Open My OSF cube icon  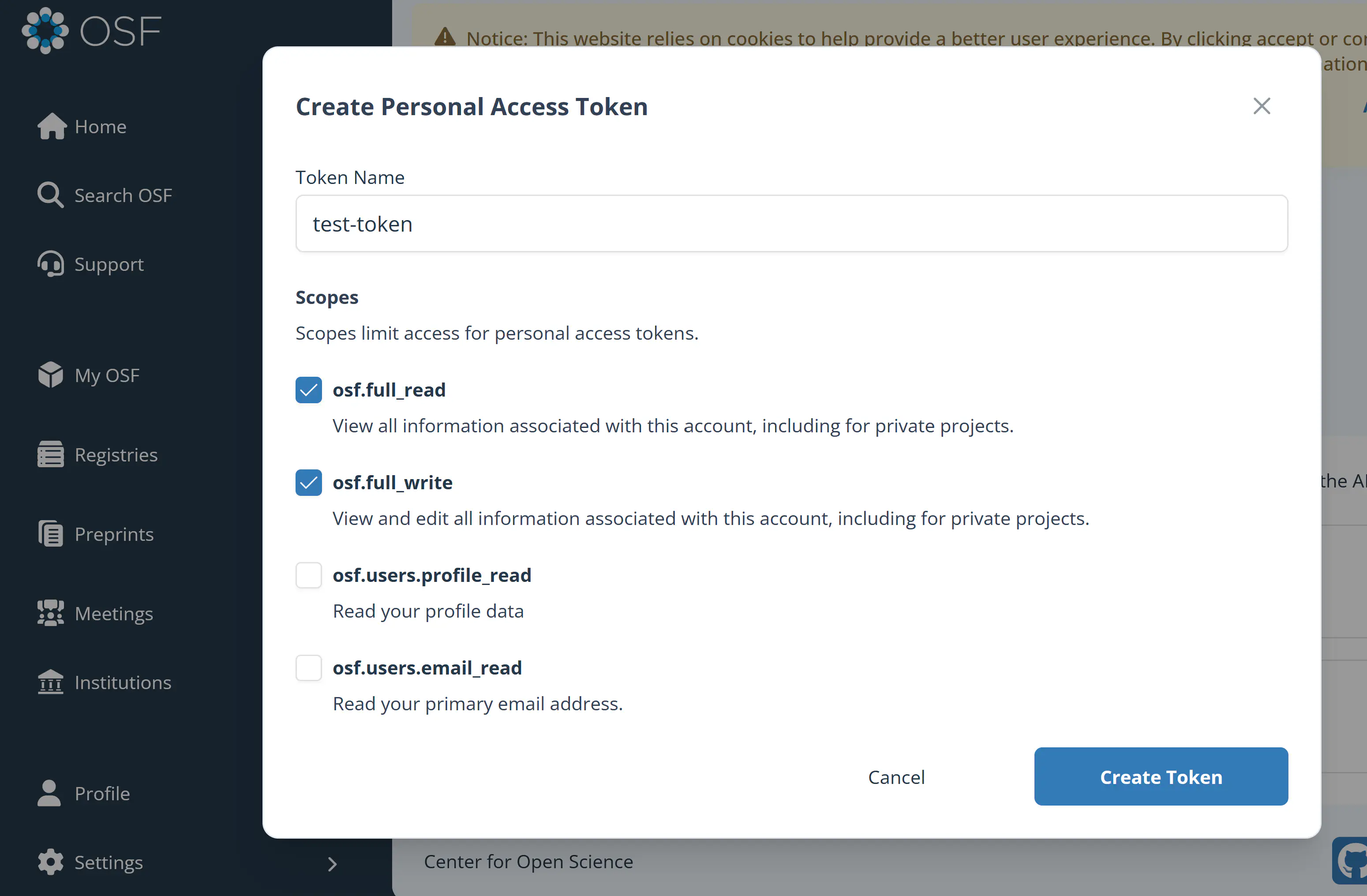51,375
